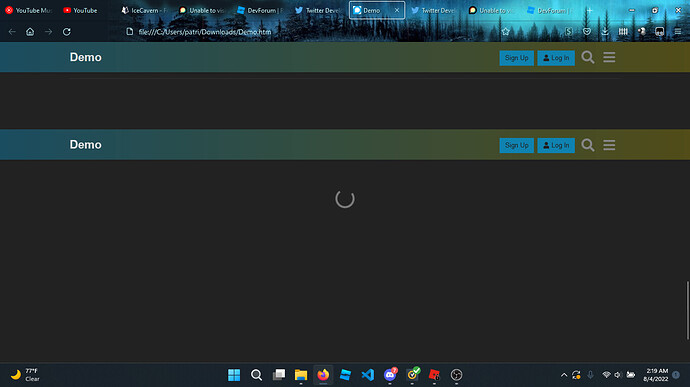Open OBS Studio from the taskbar
The height and width of the screenshot is (387, 690).
click(x=456, y=375)
